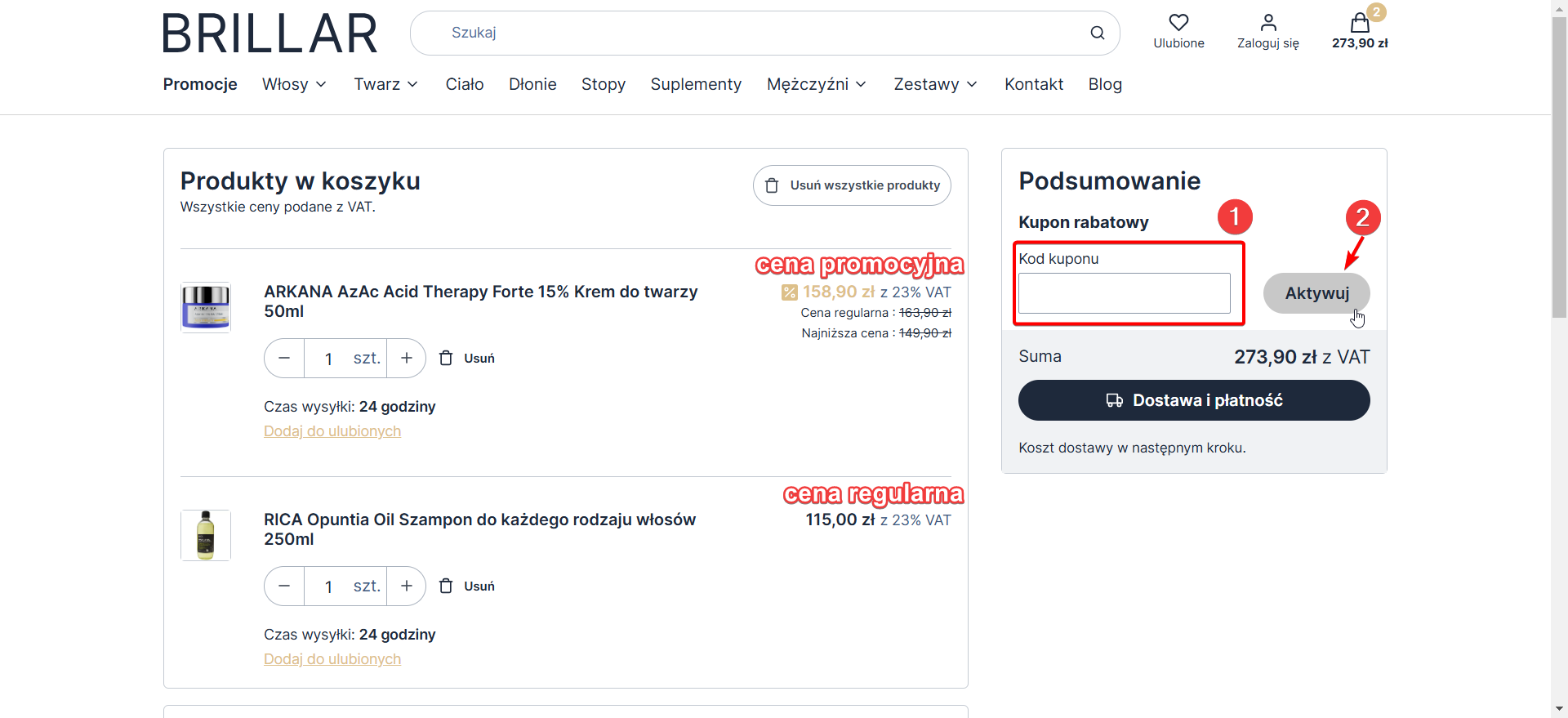1568x718 pixels.
Task: Click the Szukaj search field
Action: coord(764,33)
